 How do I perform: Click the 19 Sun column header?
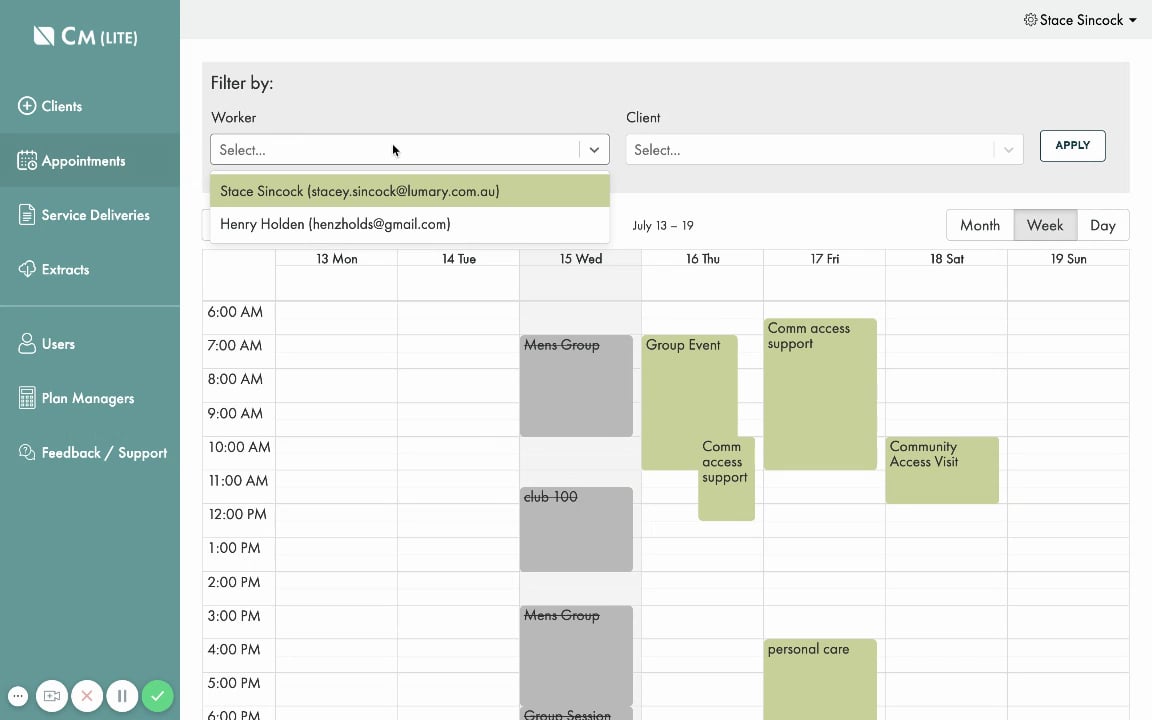(x=1068, y=259)
